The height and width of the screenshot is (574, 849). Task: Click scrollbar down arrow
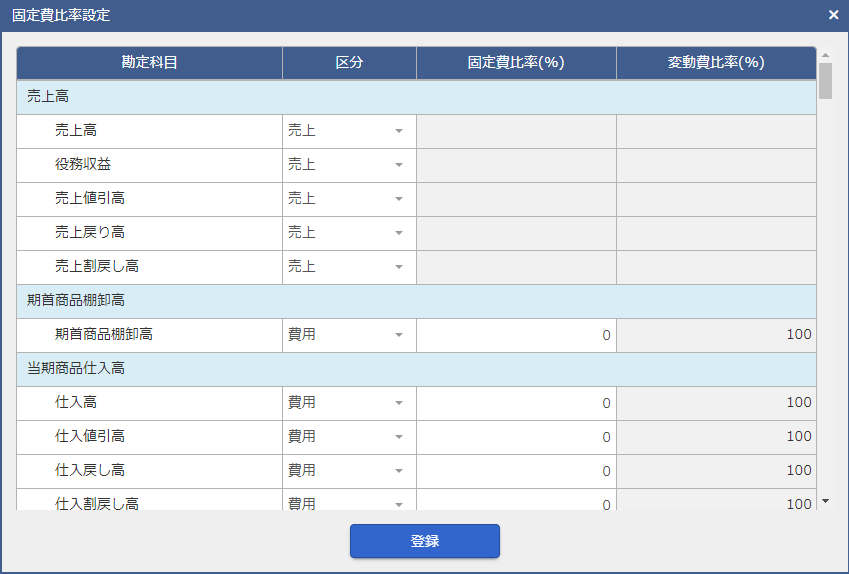pyautogui.click(x=825, y=501)
